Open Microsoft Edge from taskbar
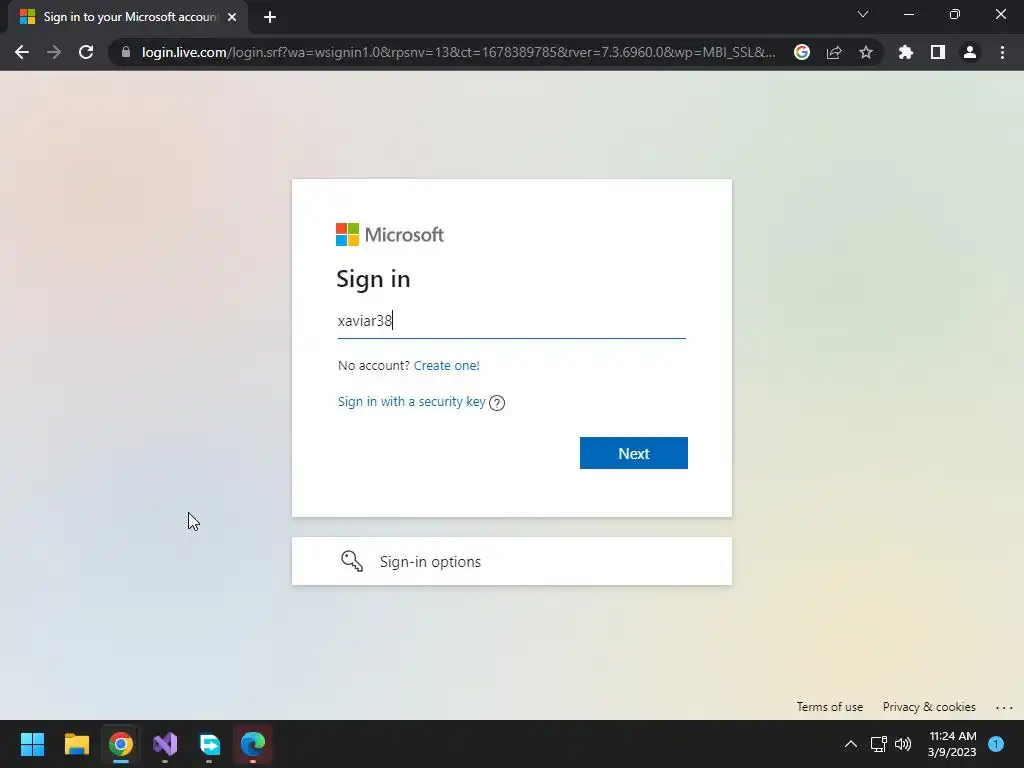Viewport: 1024px width, 768px height. click(253, 744)
